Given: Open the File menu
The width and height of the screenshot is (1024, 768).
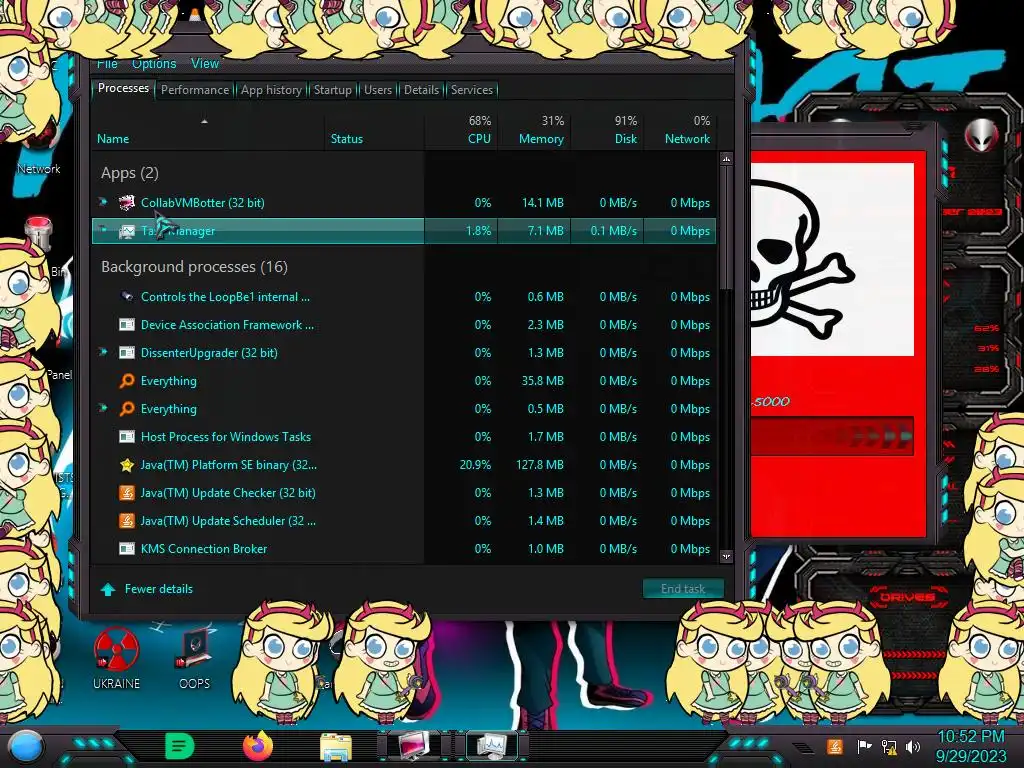Looking at the screenshot, I should click(x=107, y=63).
